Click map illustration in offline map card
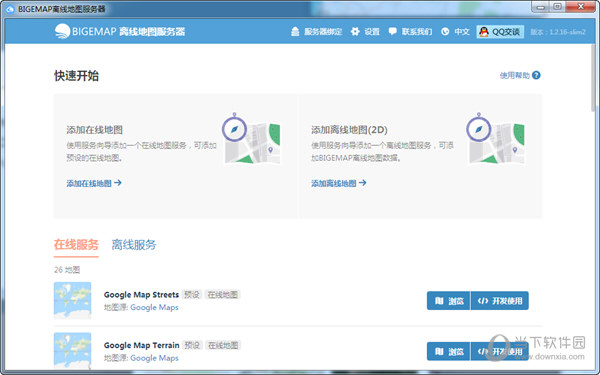 click(496, 138)
